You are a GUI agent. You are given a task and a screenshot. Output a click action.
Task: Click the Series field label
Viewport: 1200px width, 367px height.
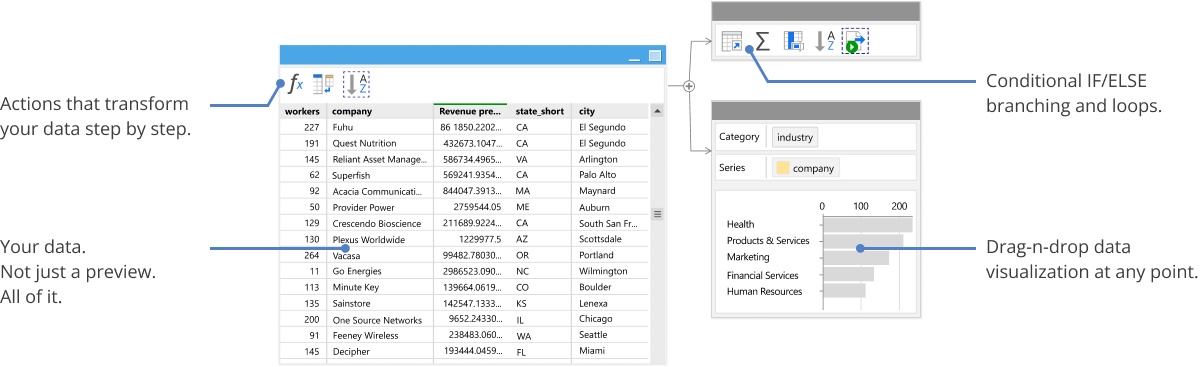coord(732,168)
